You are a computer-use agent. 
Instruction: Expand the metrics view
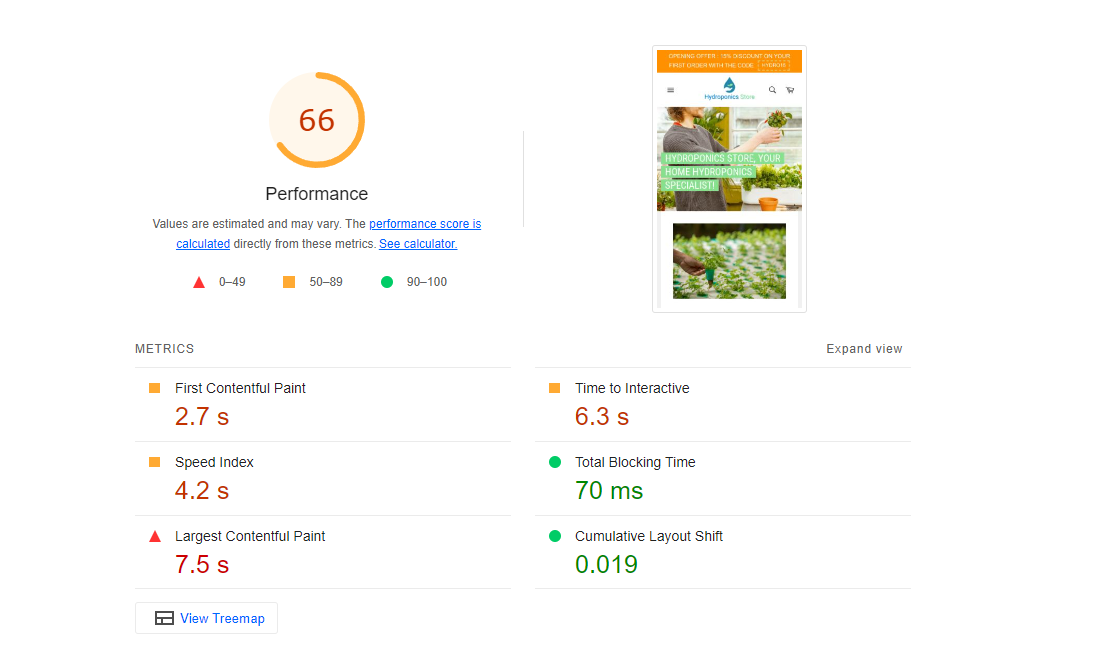tap(864, 349)
